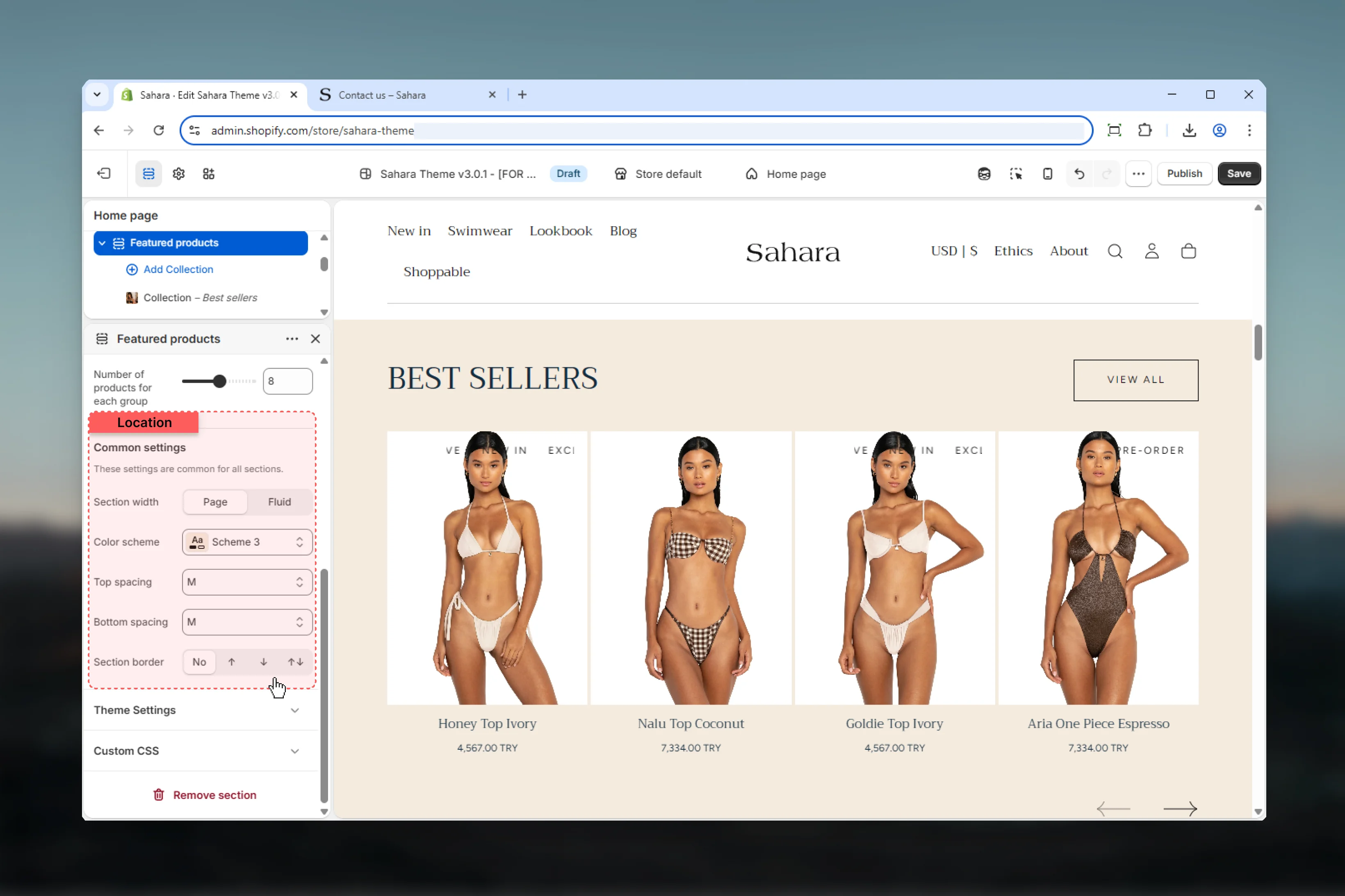Image resolution: width=1345 pixels, height=896 pixels.
Task: Click the browser screenshot capture icon
Action: pos(1114,130)
